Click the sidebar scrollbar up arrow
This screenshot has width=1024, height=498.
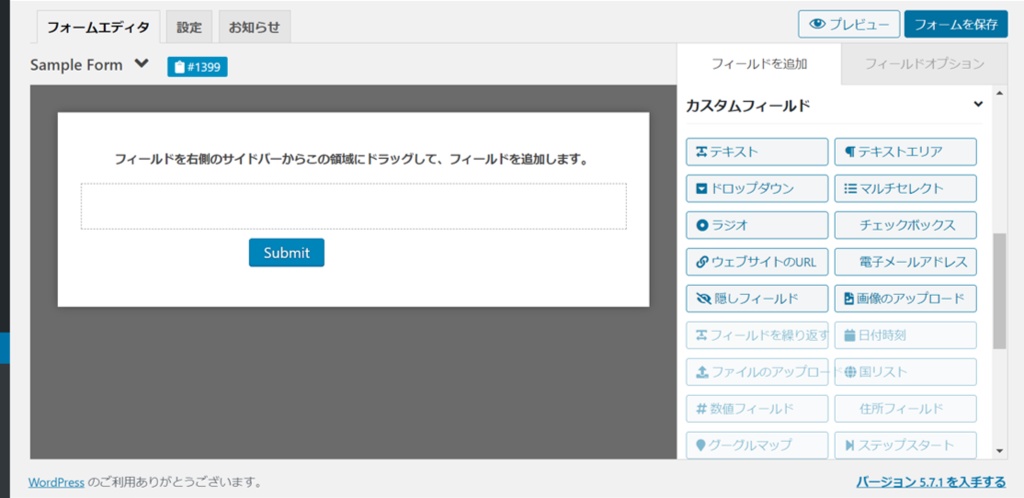point(999,93)
